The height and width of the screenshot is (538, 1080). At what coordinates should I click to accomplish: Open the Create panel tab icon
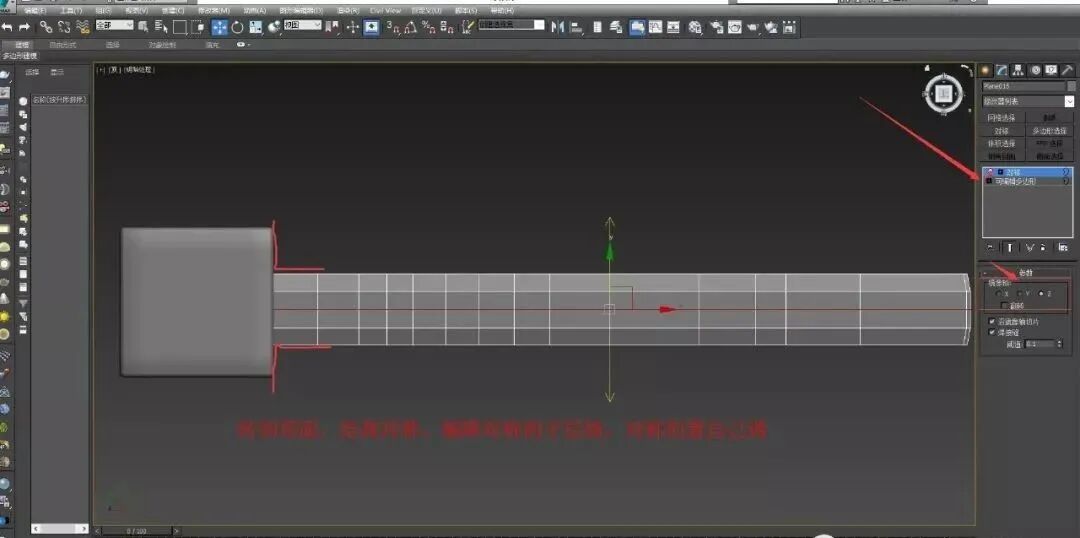(984, 70)
